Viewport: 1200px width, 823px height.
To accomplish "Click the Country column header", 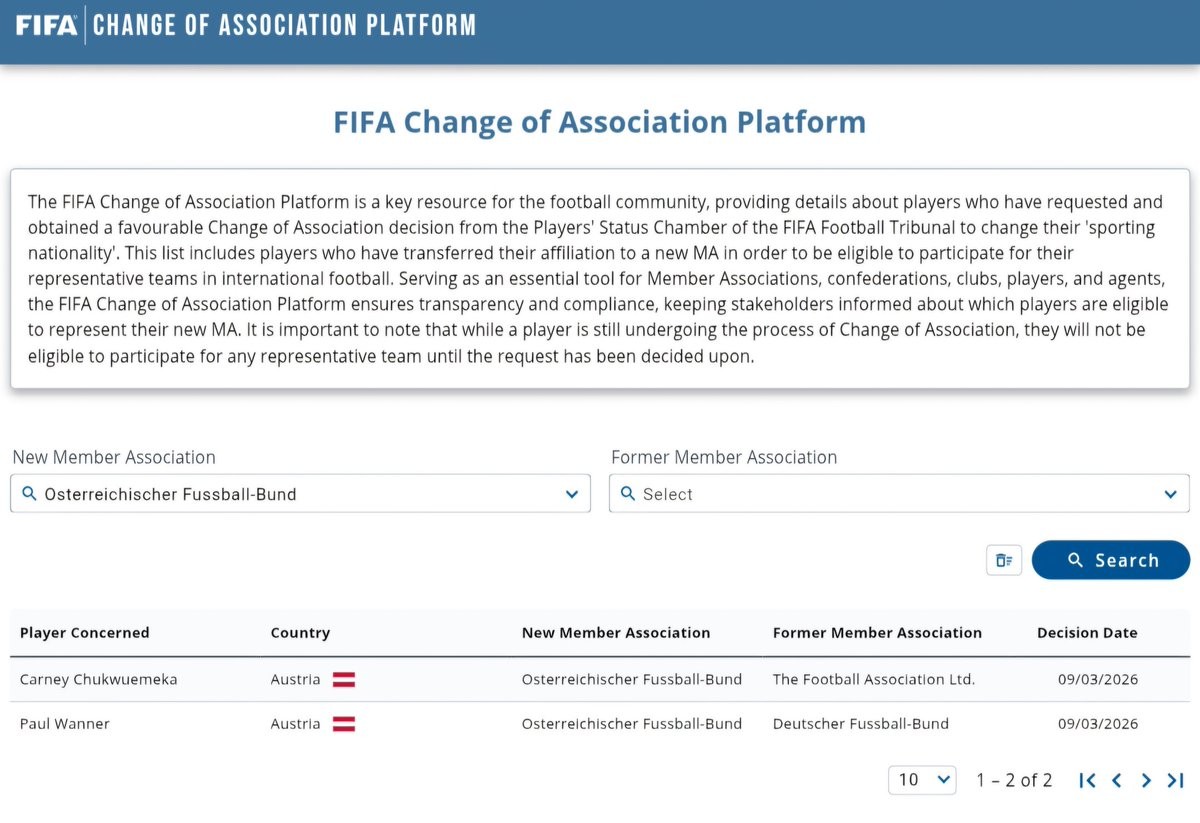I will [300, 633].
